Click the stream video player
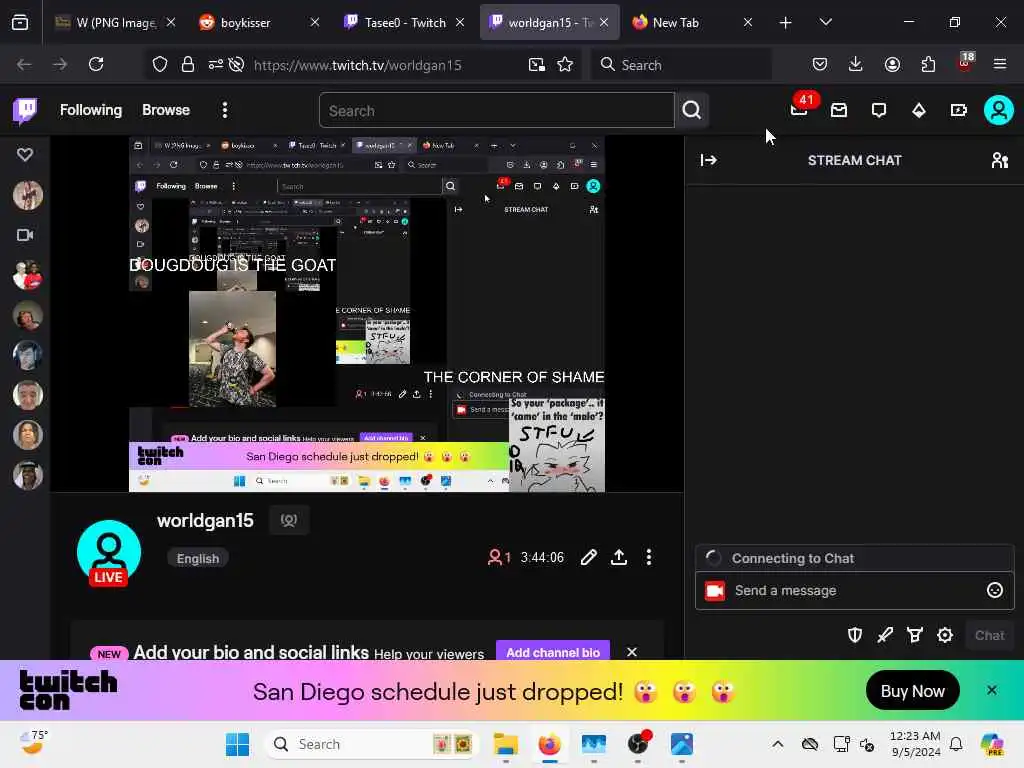The image size is (1024, 768). click(367, 314)
